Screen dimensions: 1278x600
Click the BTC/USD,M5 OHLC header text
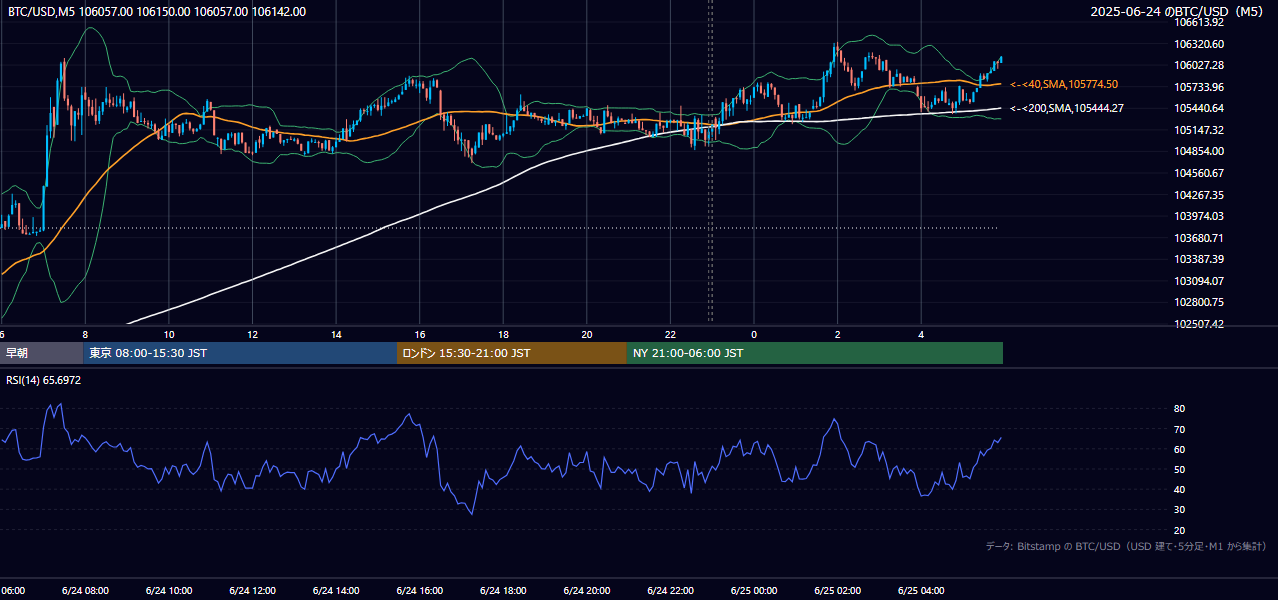(157, 12)
